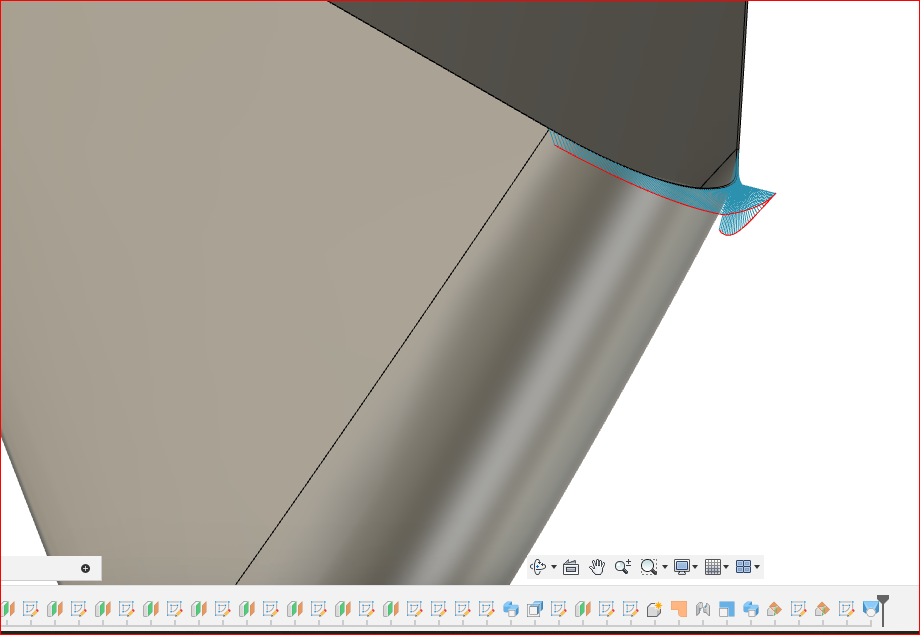920x635 pixels.
Task: Activate the Zoom tool
Action: pos(623,567)
